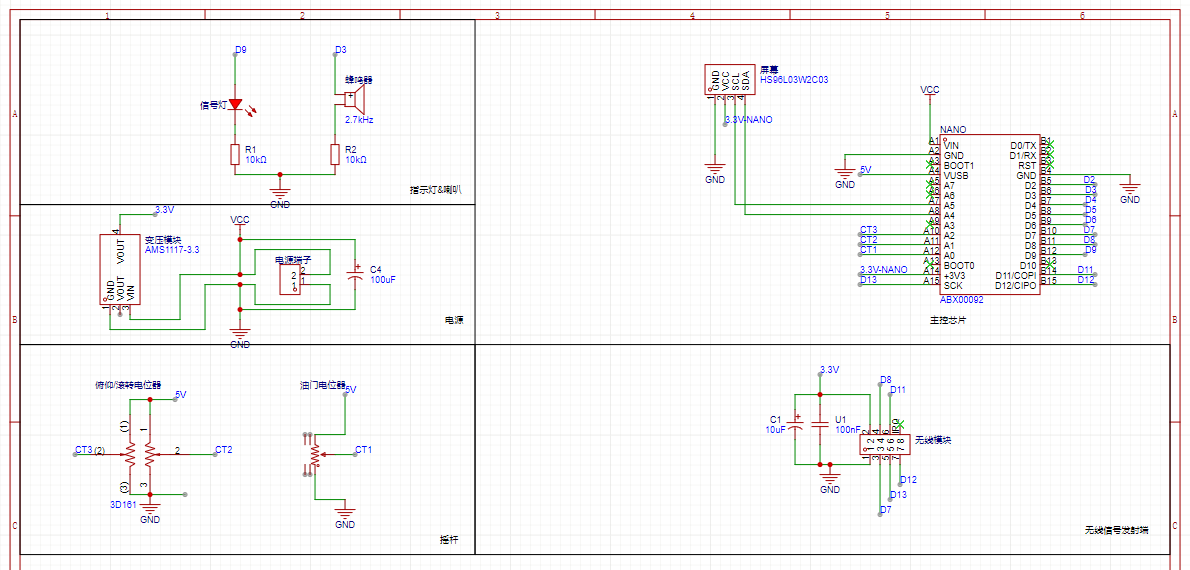Select the VCC power symbol above NANO
This screenshot has height=570, width=1190.
(x=930, y=91)
